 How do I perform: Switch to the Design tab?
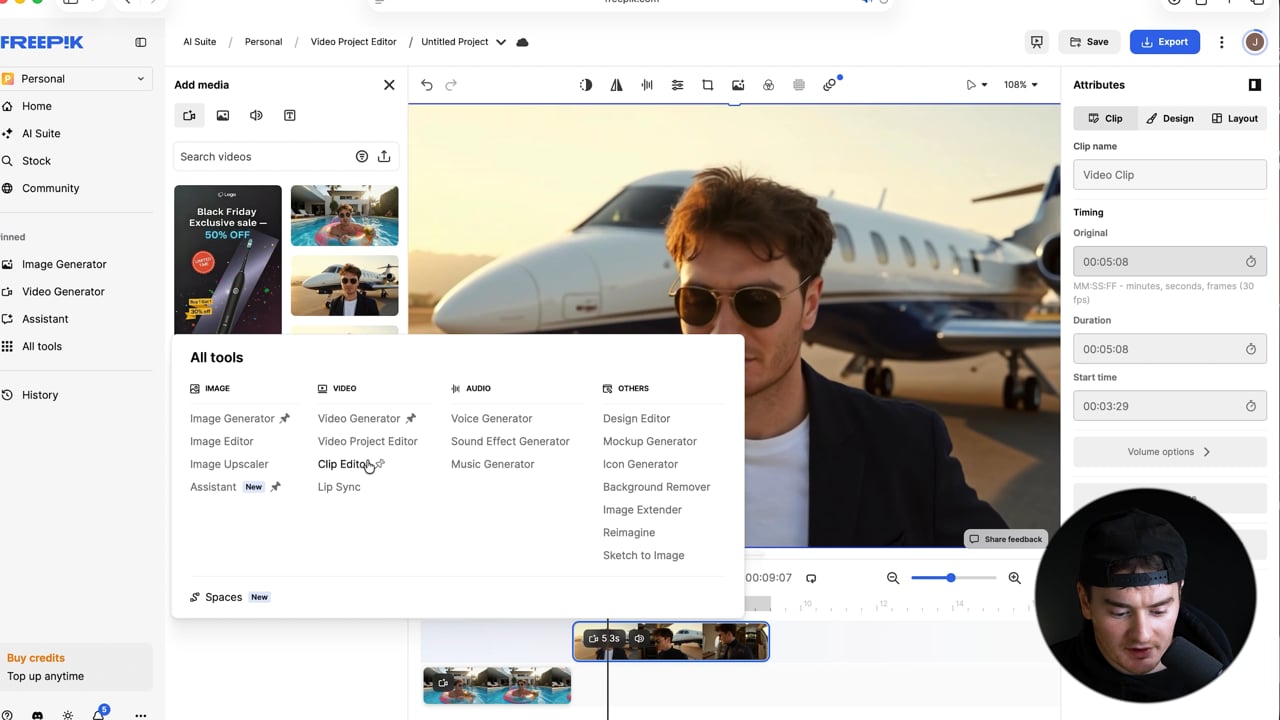coord(1169,118)
